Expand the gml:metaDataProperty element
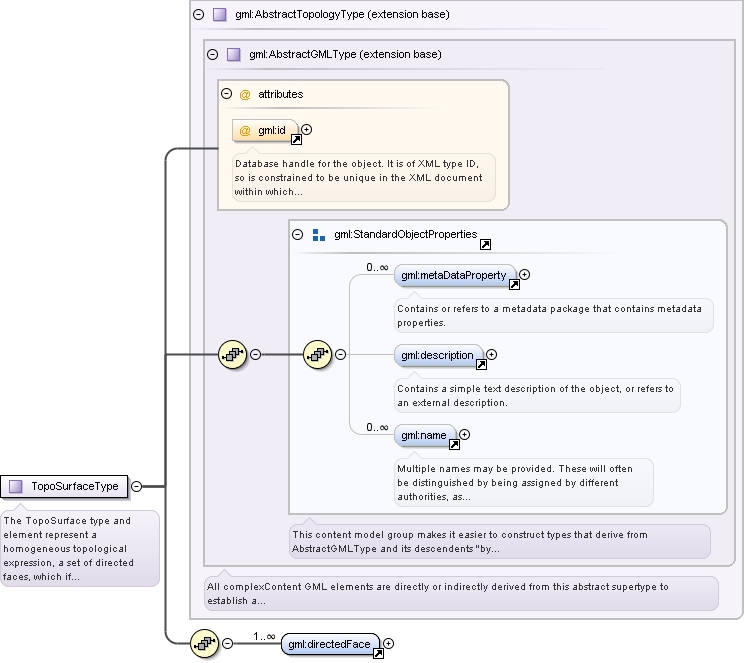The width and height of the screenshot is (745, 663). (x=525, y=274)
